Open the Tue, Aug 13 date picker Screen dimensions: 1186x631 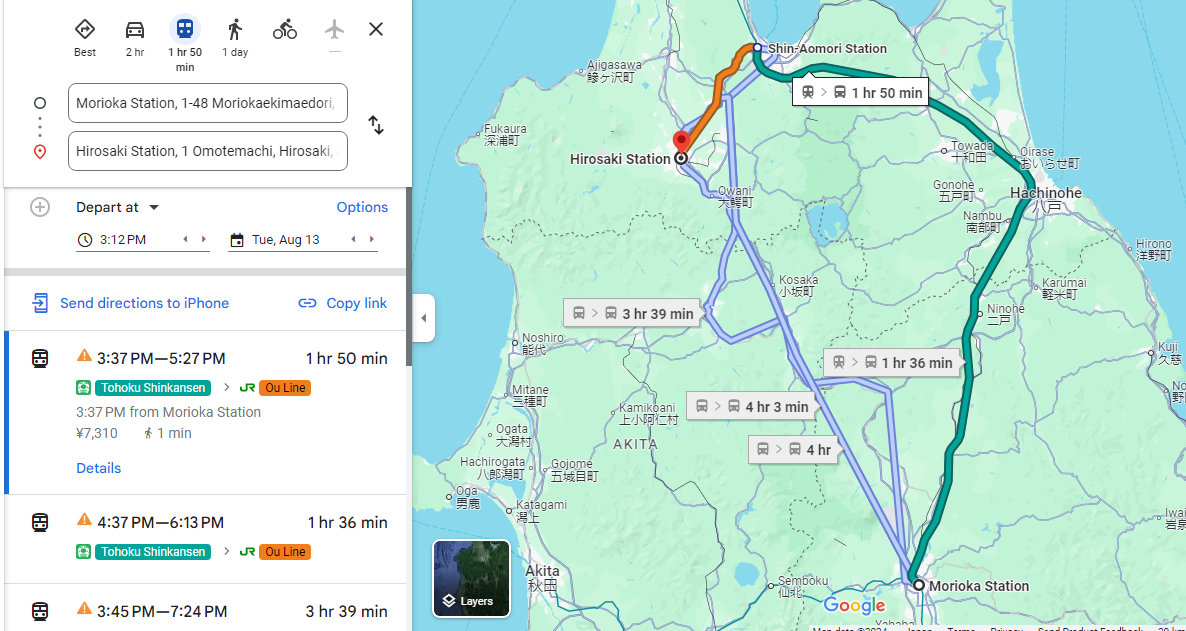[285, 240]
